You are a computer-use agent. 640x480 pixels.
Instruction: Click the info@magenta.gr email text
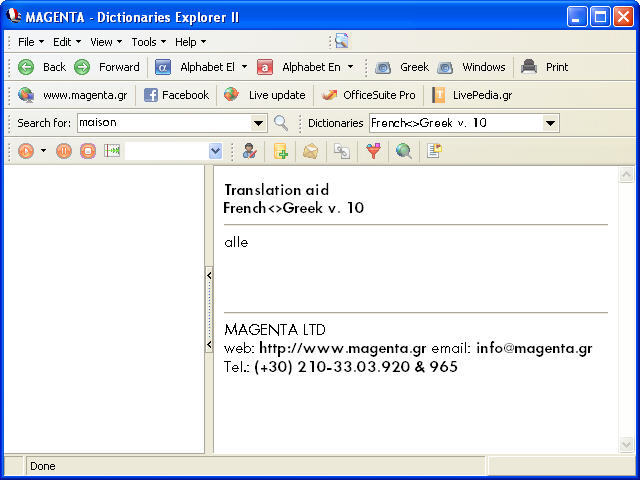point(534,348)
